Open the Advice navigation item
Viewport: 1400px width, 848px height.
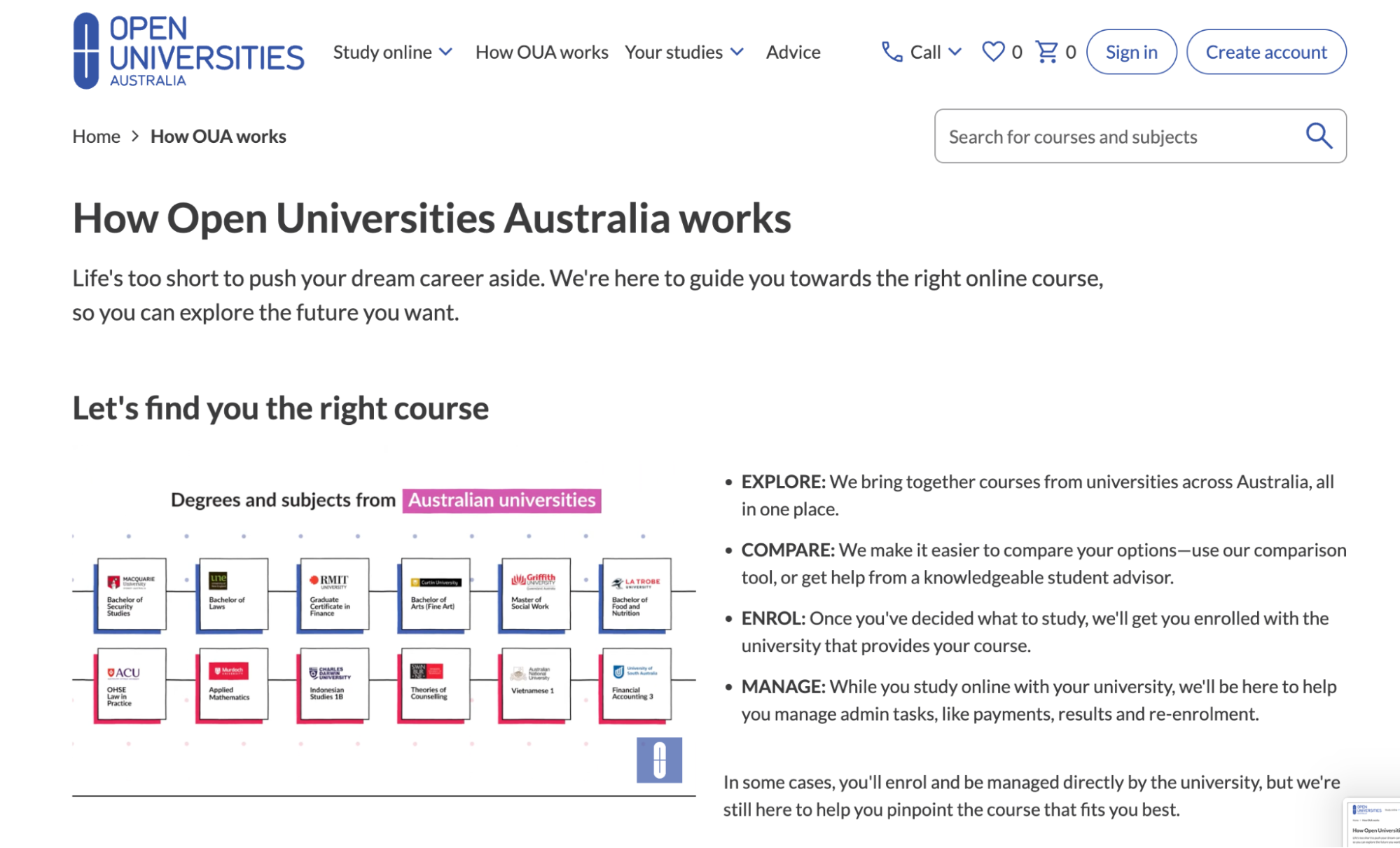[793, 53]
